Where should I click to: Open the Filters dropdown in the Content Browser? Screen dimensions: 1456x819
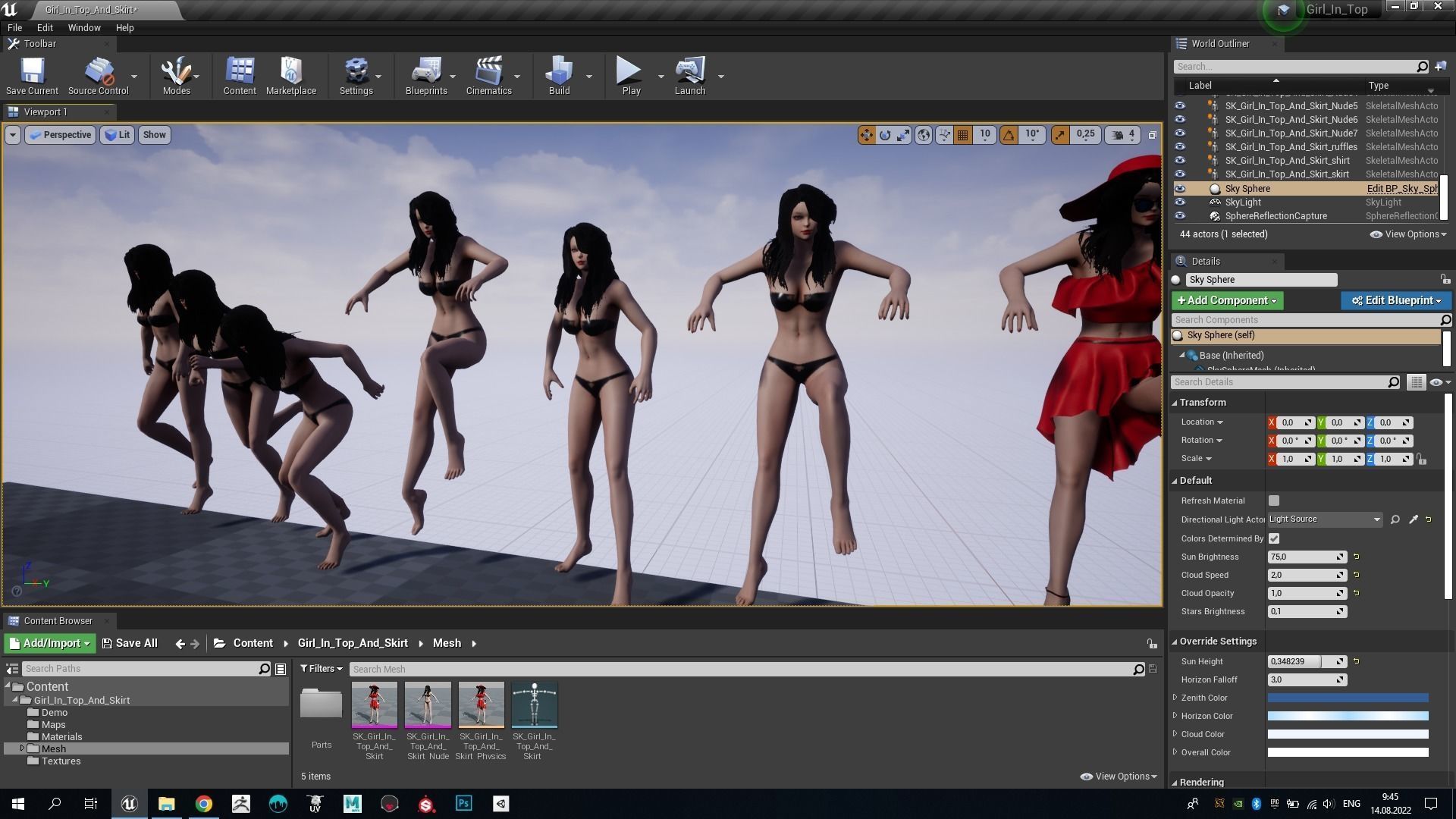tap(321, 669)
